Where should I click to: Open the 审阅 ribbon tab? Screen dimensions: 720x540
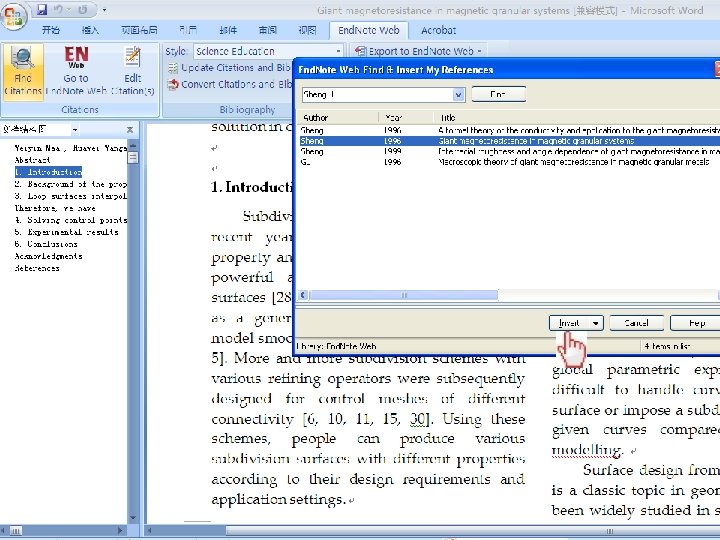[x=267, y=30]
